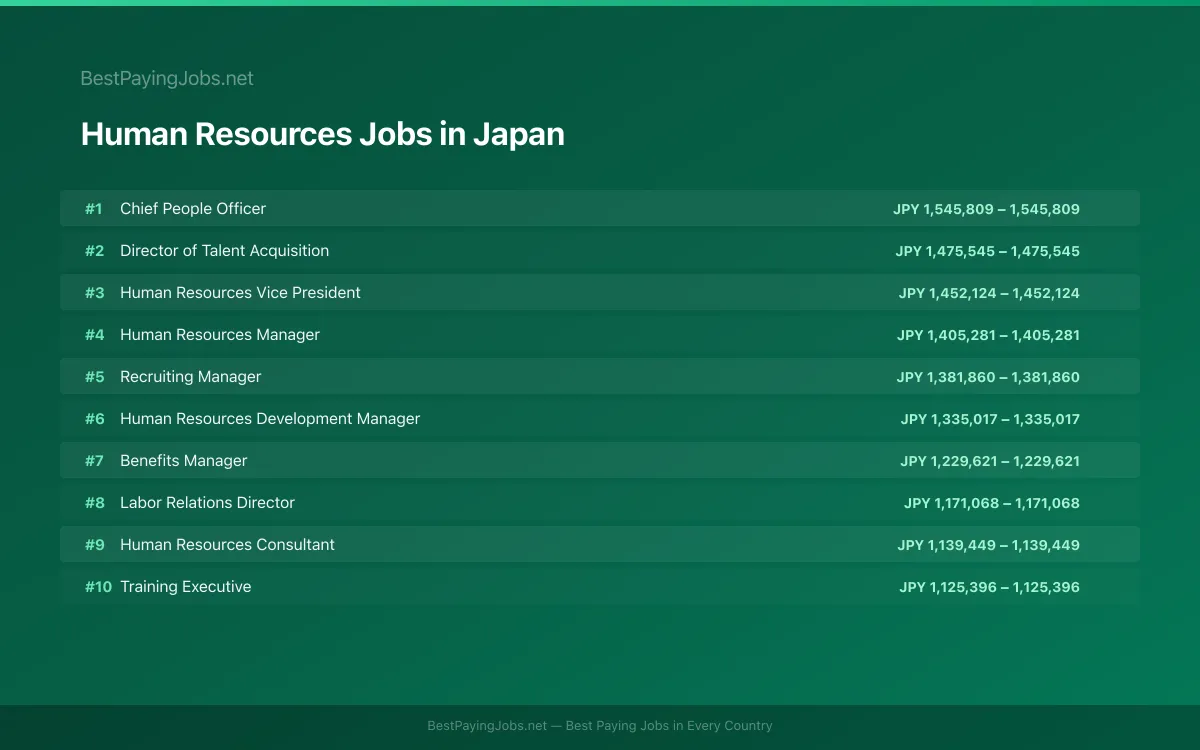Select the Human Resources Manager title
The width and height of the screenshot is (1200, 750).
[x=220, y=335]
